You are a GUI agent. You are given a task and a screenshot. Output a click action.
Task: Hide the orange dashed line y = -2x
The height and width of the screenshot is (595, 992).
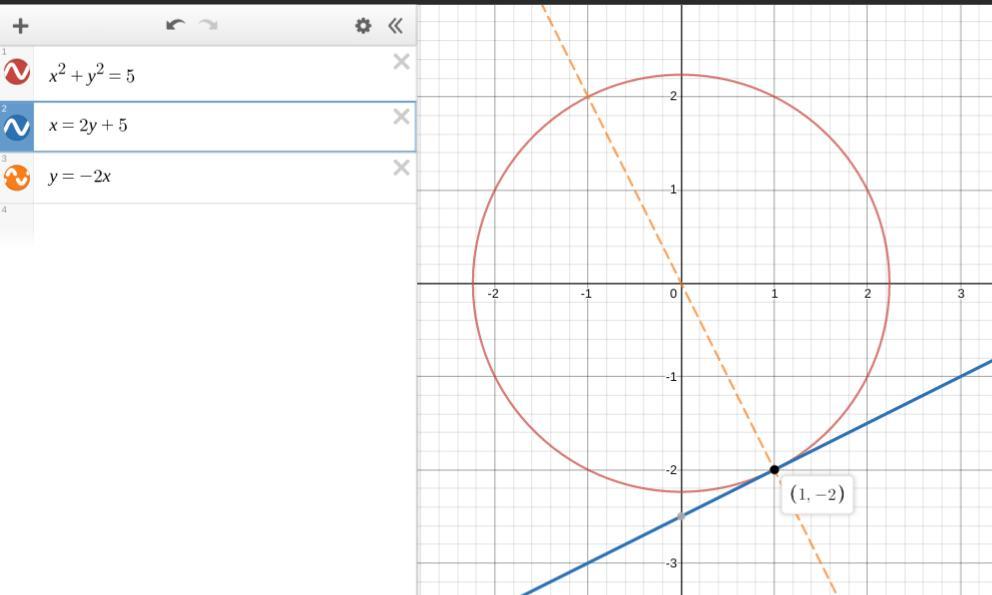pyautogui.click(x=16, y=178)
